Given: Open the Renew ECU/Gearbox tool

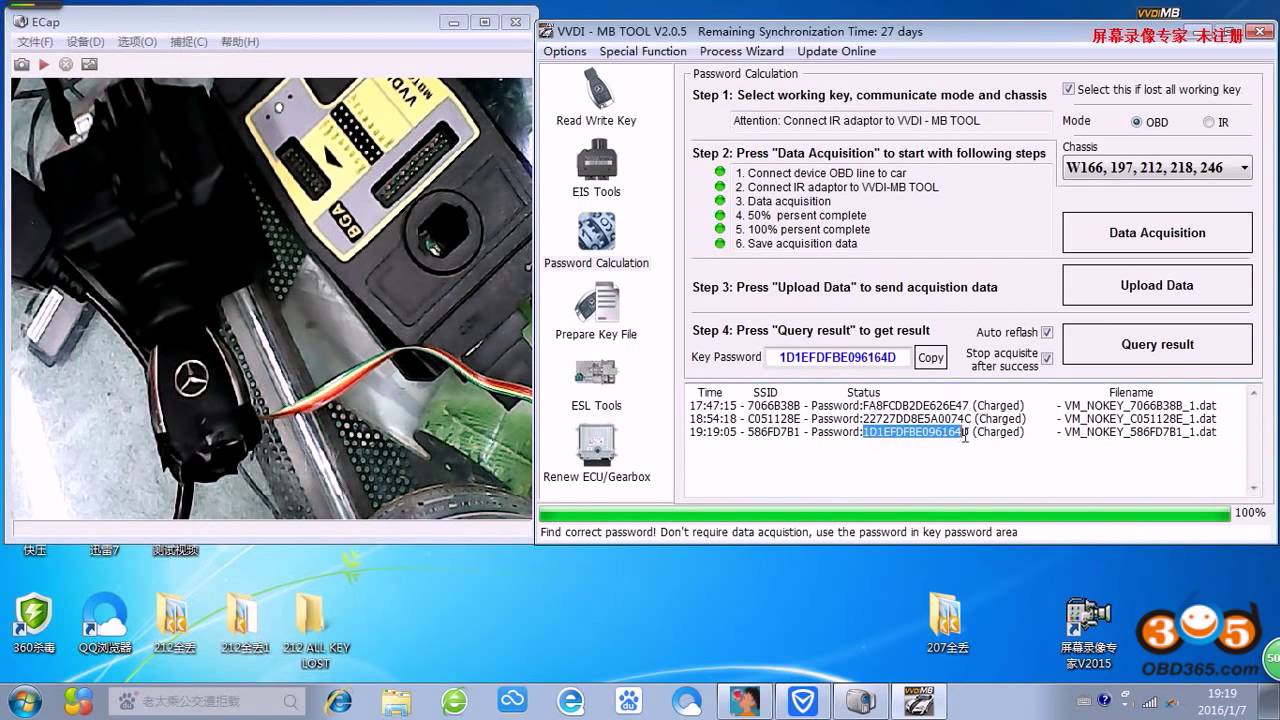Looking at the screenshot, I should tap(596, 453).
